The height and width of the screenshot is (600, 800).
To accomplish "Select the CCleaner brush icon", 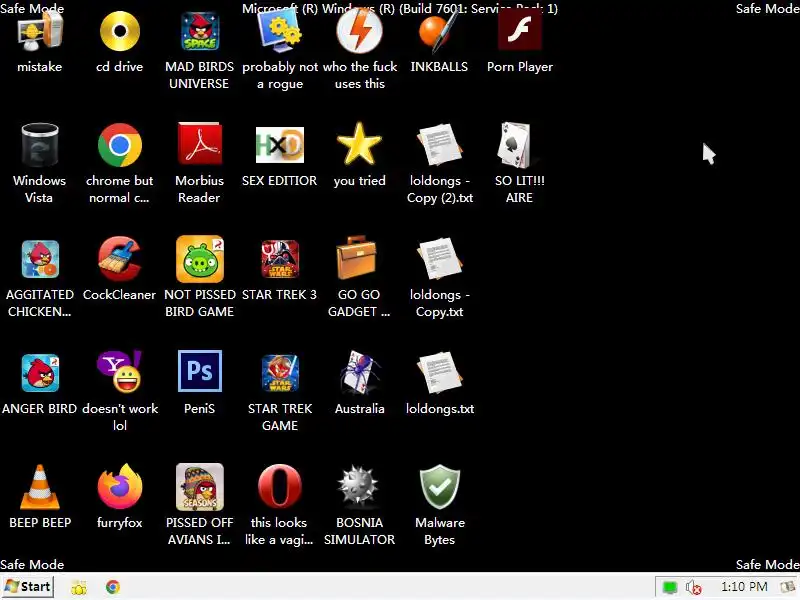I will pyautogui.click(x=120, y=259).
